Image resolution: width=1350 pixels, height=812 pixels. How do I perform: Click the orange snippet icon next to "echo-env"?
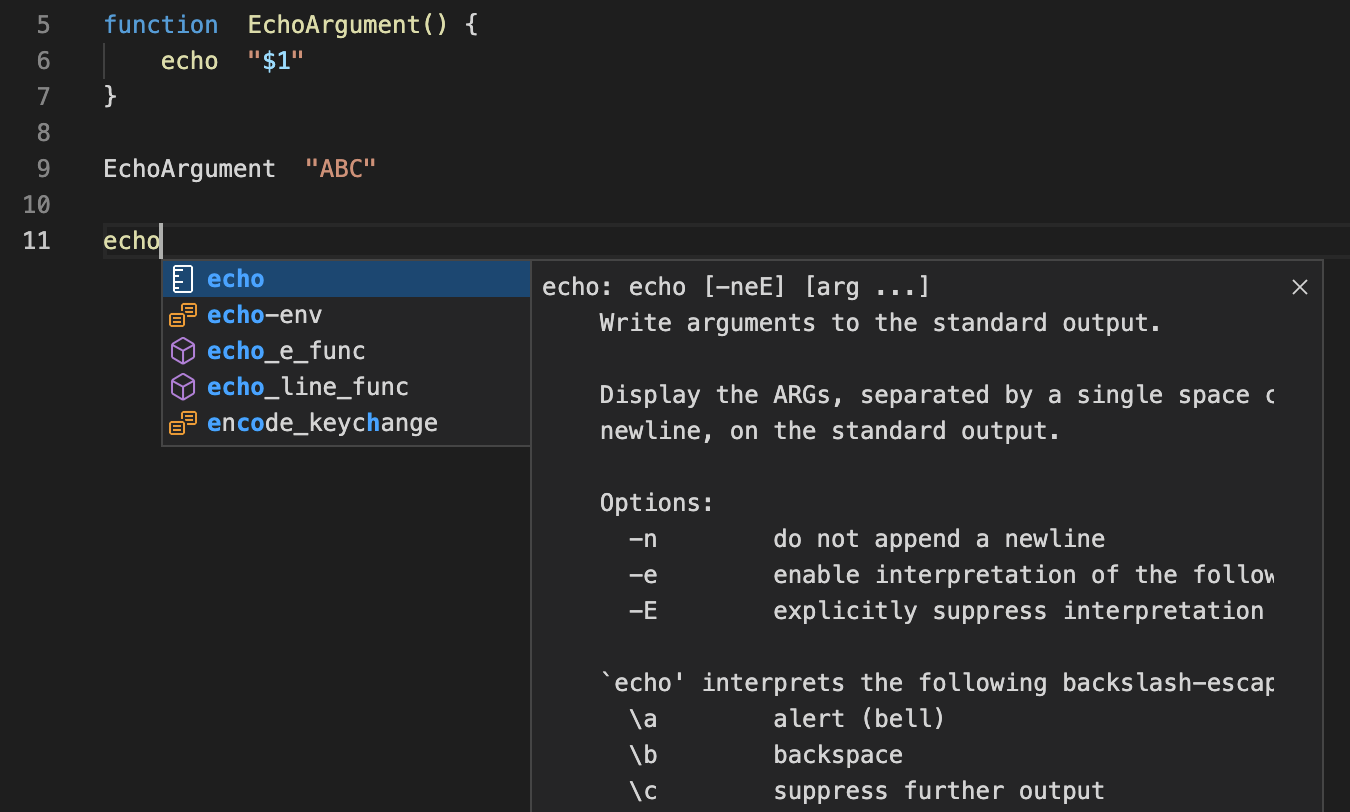(x=182, y=314)
